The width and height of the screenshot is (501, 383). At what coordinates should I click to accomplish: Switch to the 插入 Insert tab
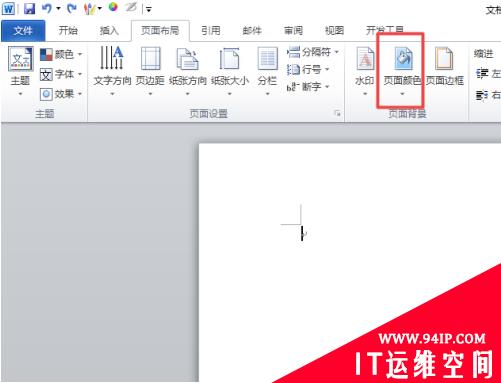pos(109,31)
